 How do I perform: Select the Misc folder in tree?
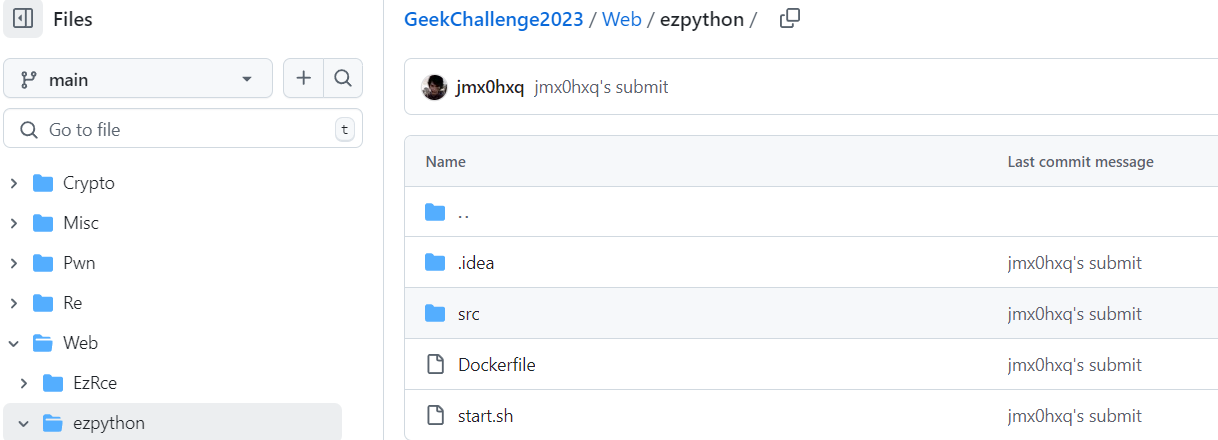point(80,223)
